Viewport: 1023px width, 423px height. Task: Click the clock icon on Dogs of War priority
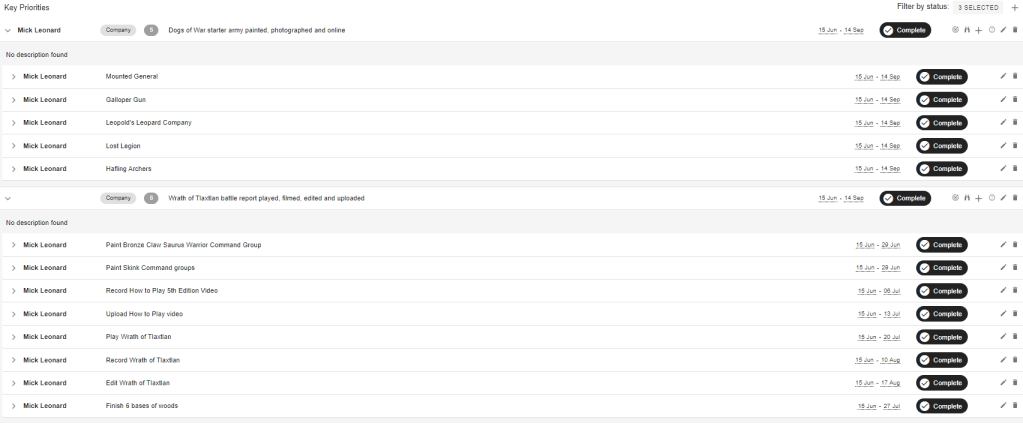click(x=991, y=30)
